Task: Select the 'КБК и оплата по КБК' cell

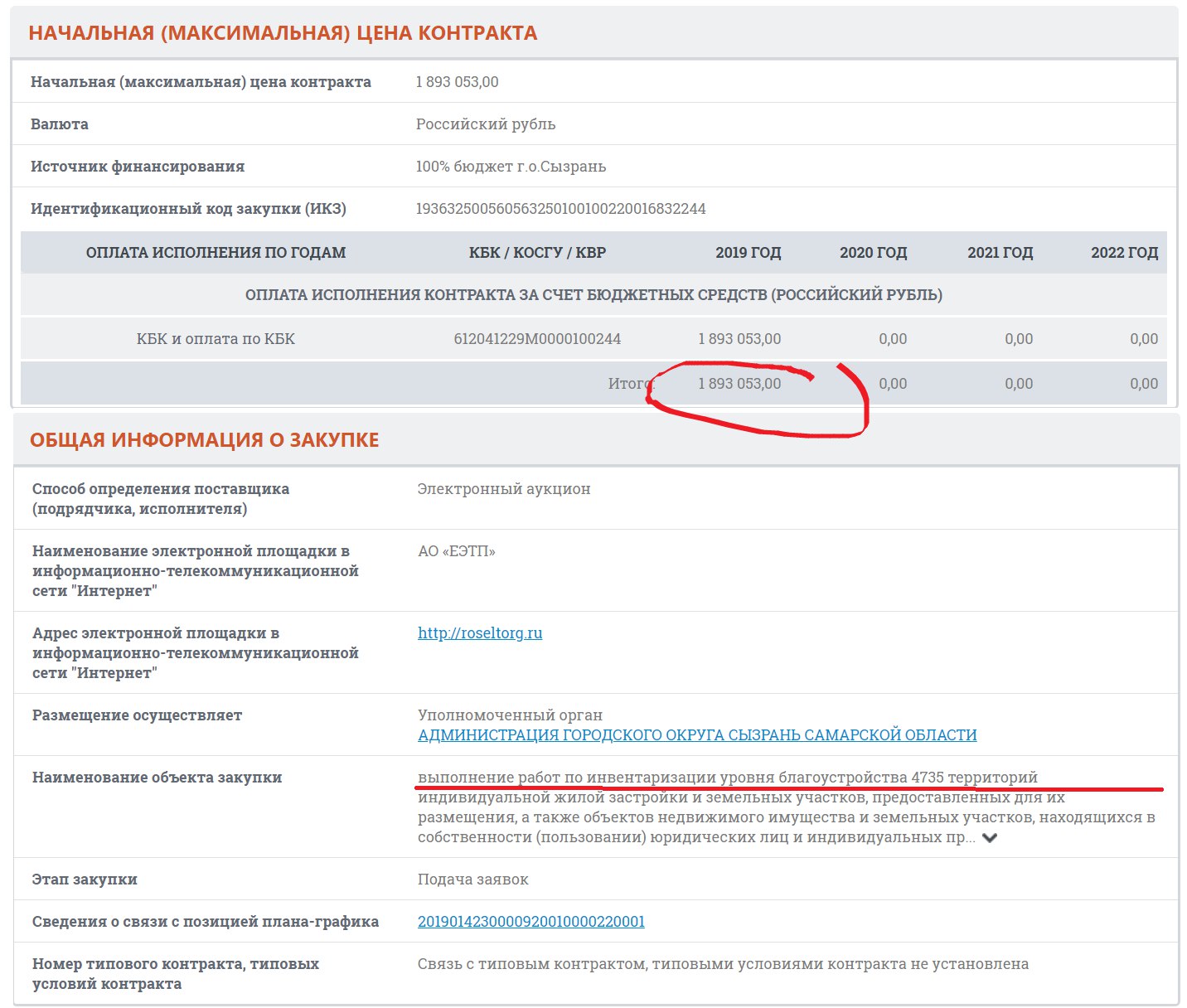Action: pos(216,339)
